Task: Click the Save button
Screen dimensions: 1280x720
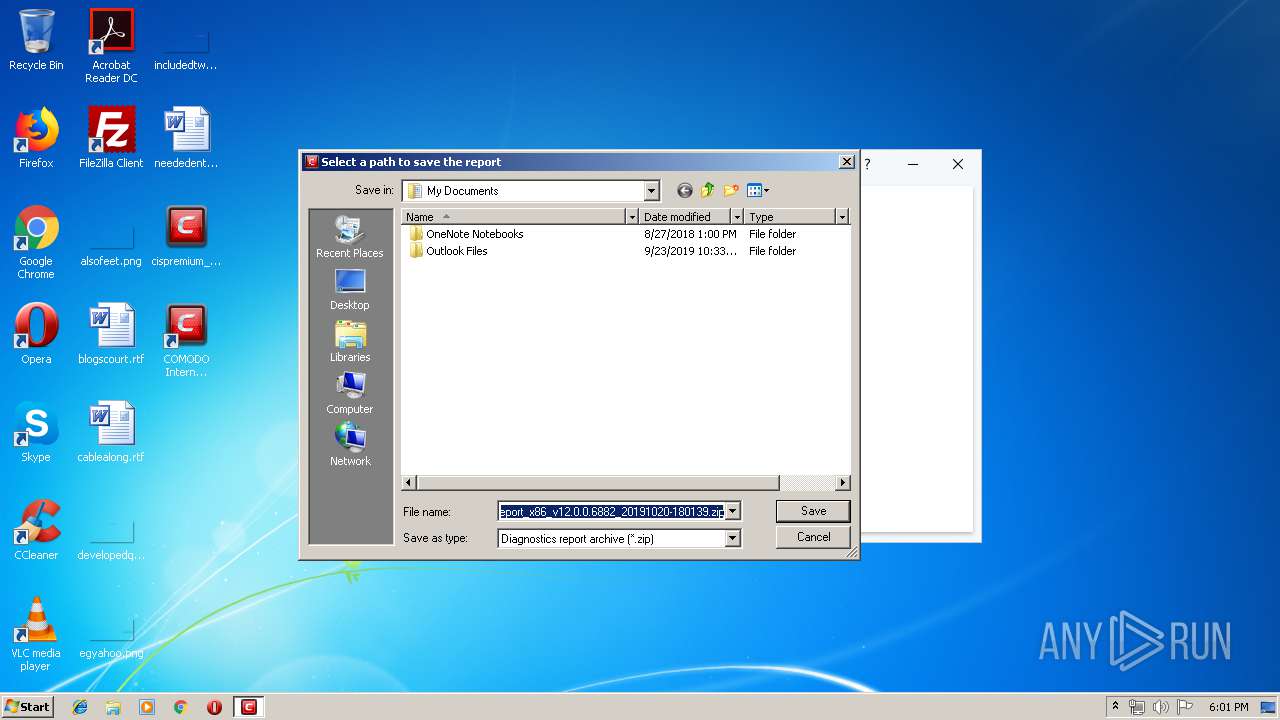Action: 813,510
